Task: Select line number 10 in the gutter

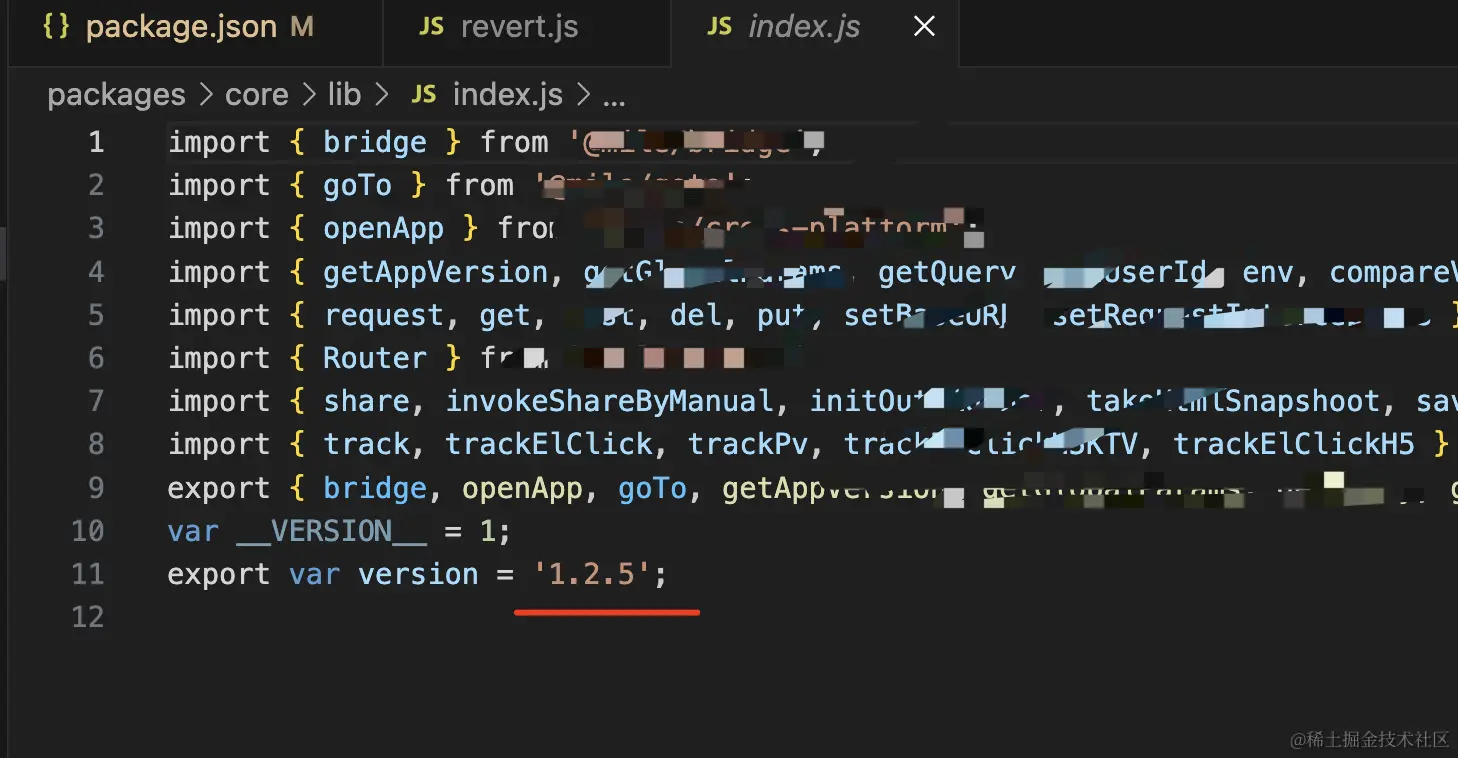Action: coord(88,530)
